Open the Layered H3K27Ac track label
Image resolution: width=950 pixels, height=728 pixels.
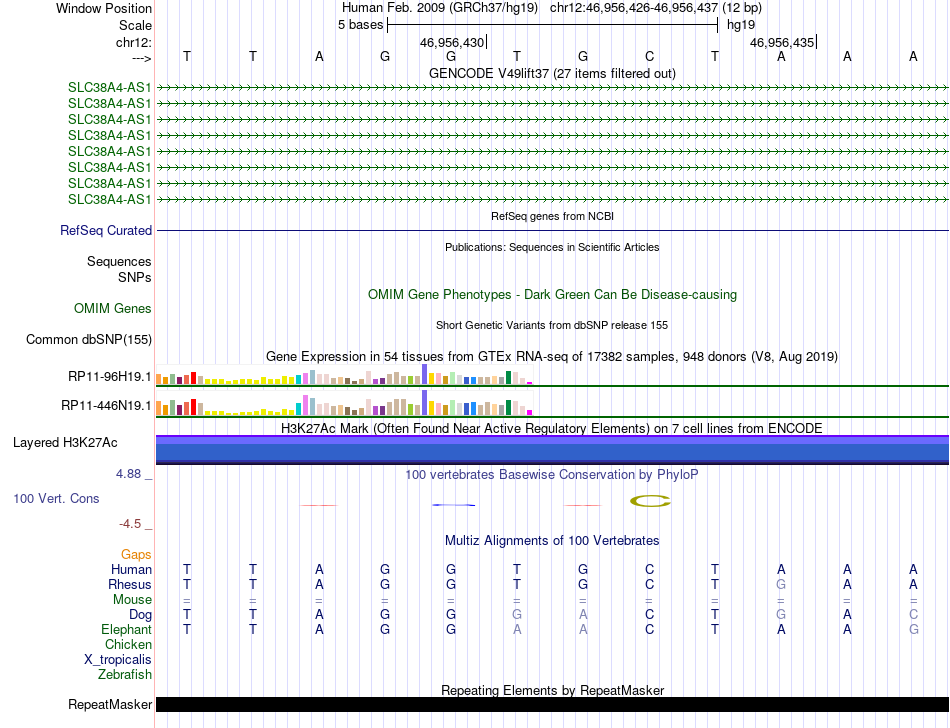65,443
